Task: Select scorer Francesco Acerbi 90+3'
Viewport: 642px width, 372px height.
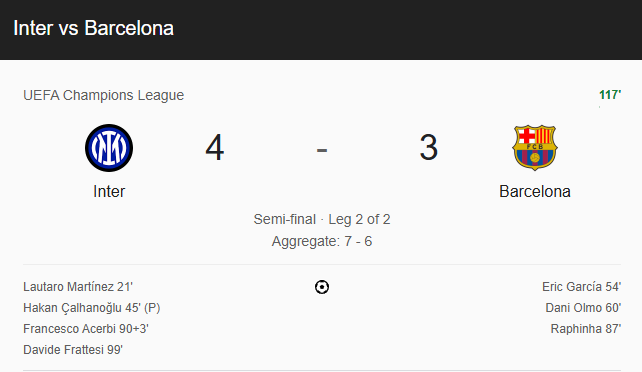Action: (86, 329)
